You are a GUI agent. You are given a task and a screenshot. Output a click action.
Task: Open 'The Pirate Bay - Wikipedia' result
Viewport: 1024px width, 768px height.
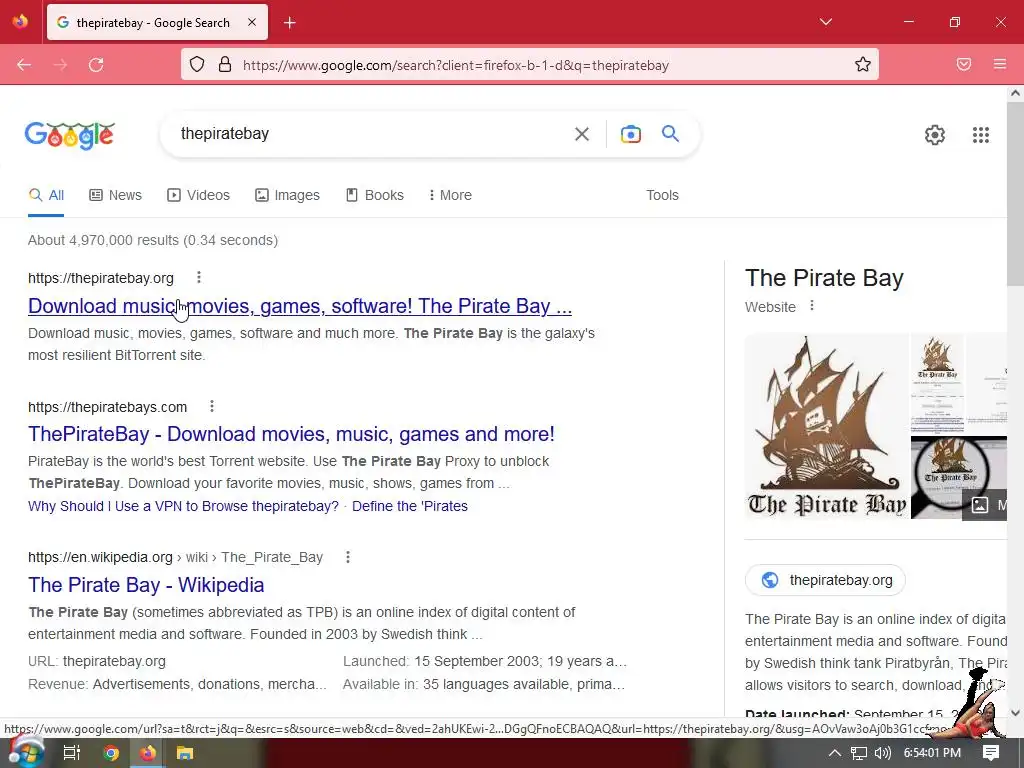pos(146,585)
